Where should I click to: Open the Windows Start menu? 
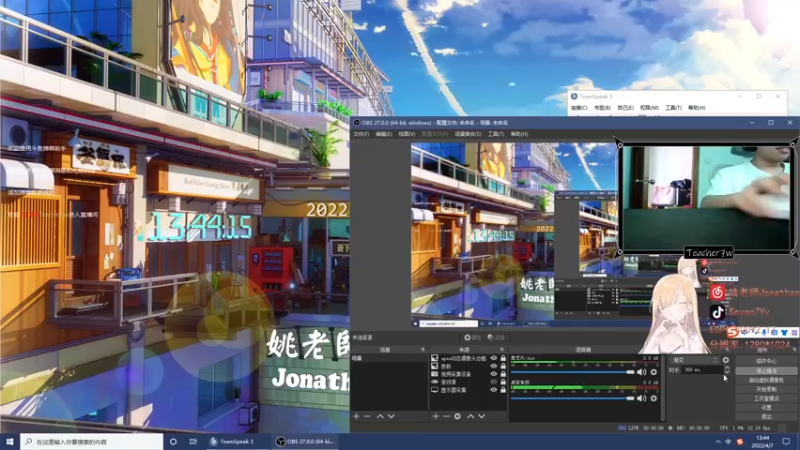click(x=10, y=441)
